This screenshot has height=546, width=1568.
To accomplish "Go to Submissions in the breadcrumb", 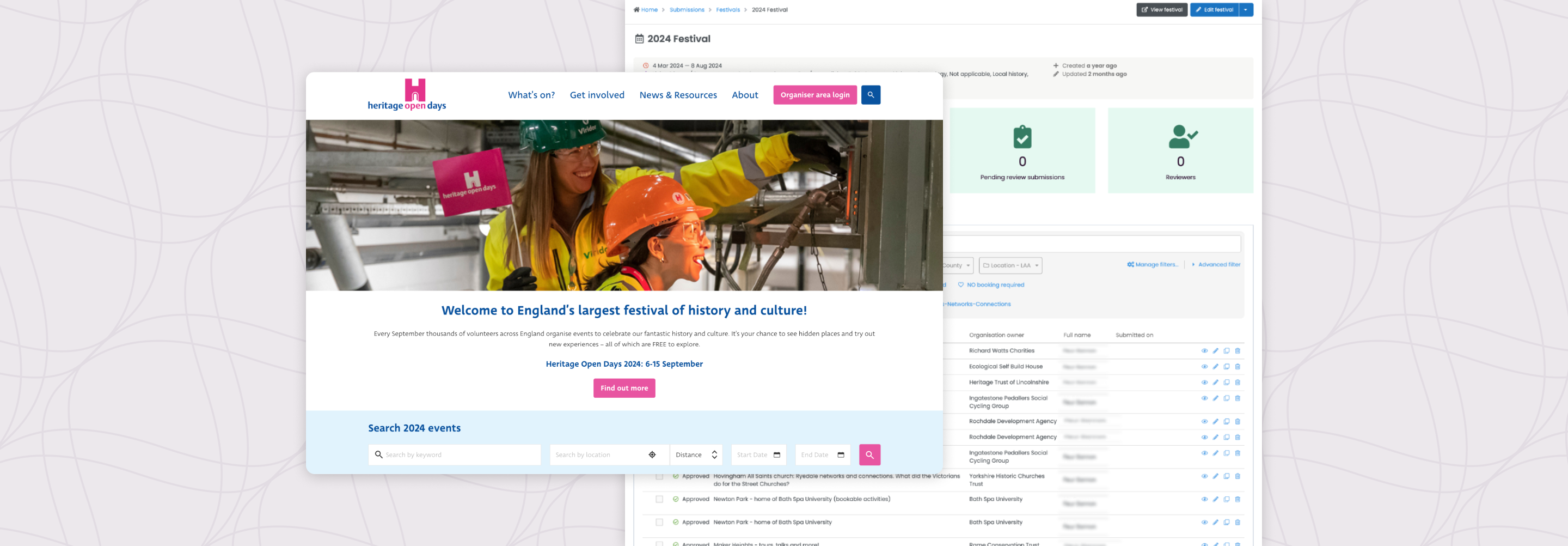I will click(687, 10).
